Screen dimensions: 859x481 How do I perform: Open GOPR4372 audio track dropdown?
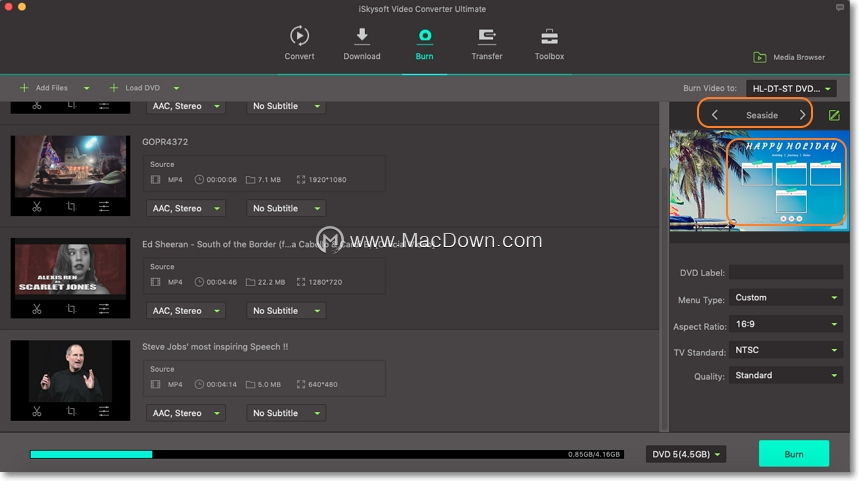point(186,208)
